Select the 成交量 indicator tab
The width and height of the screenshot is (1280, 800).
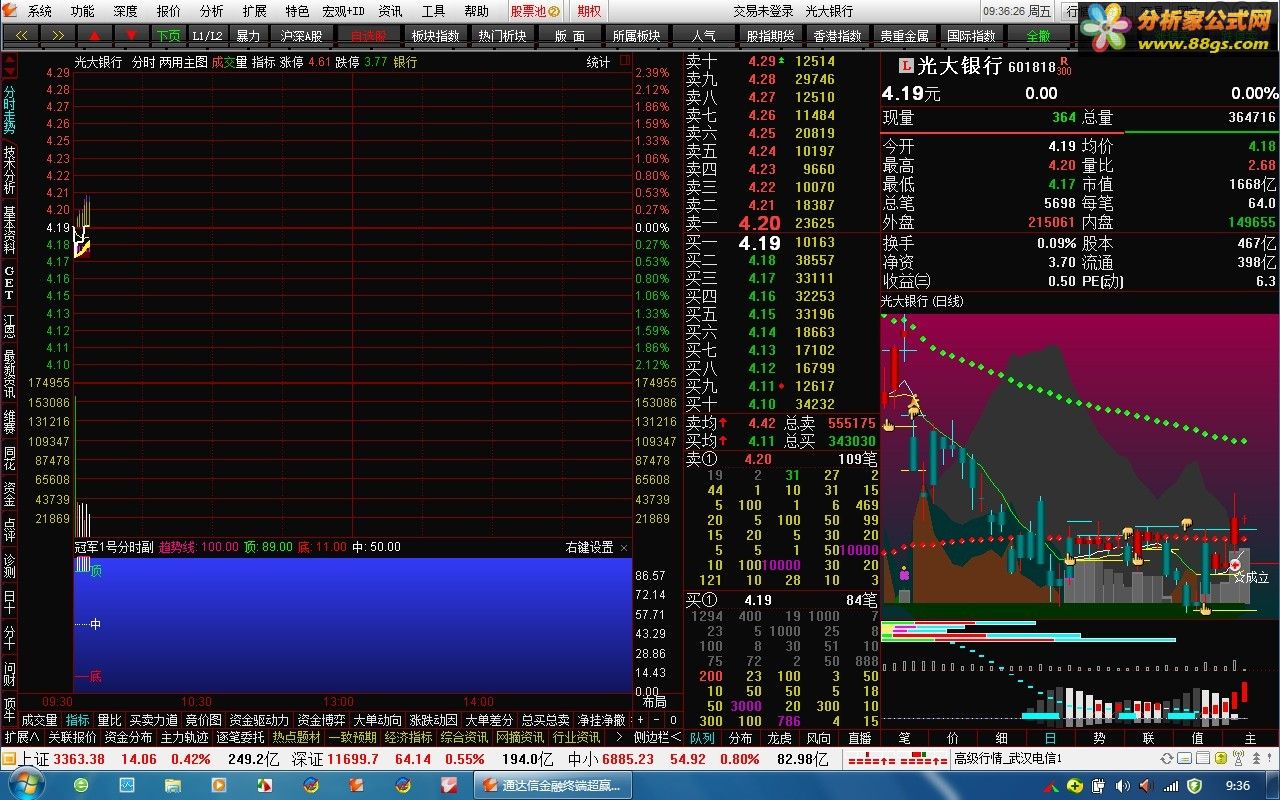(39, 720)
